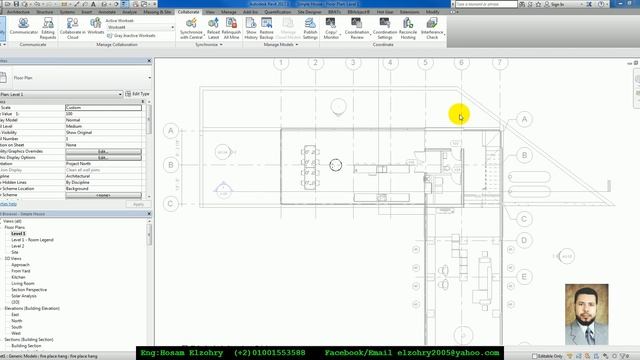Select the Building Section view

tap(27, 346)
